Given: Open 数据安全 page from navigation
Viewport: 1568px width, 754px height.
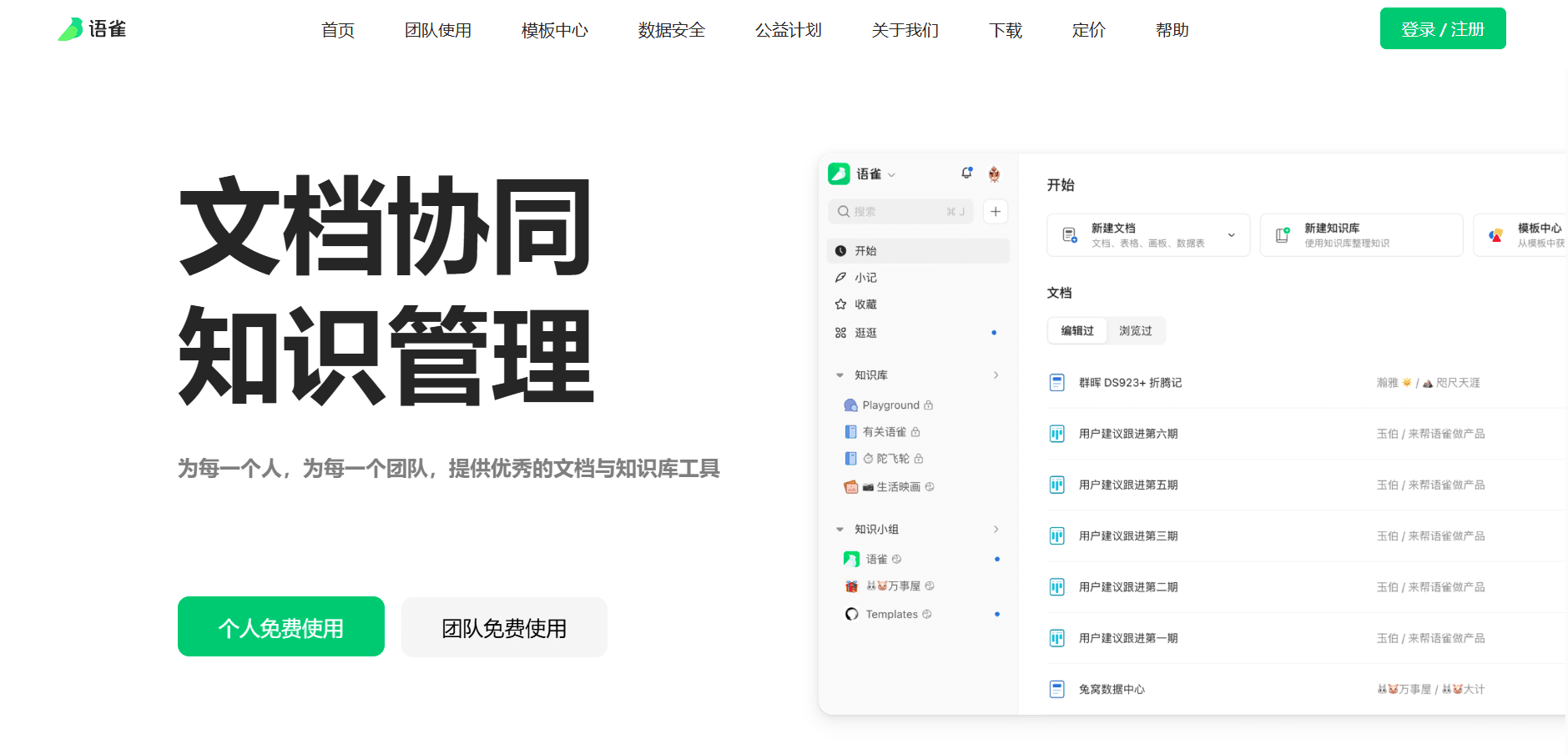Looking at the screenshot, I should [x=672, y=30].
